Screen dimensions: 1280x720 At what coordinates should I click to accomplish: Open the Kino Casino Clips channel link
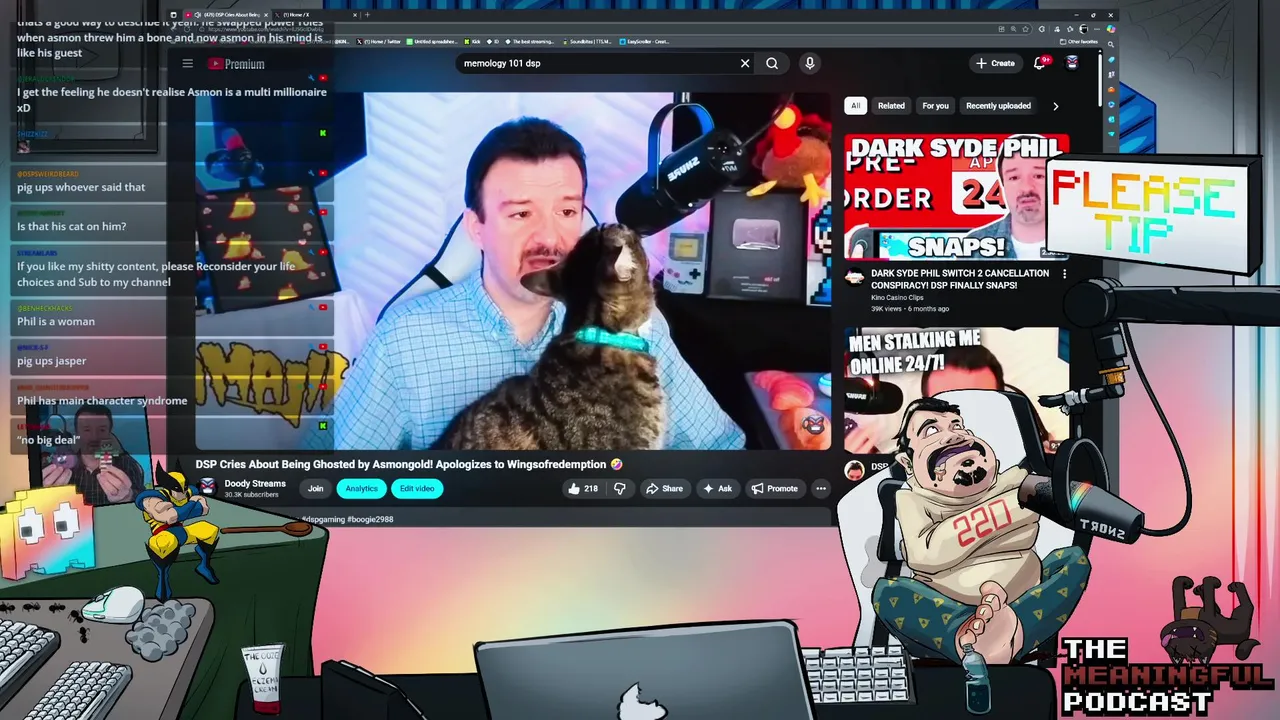pos(897,298)
